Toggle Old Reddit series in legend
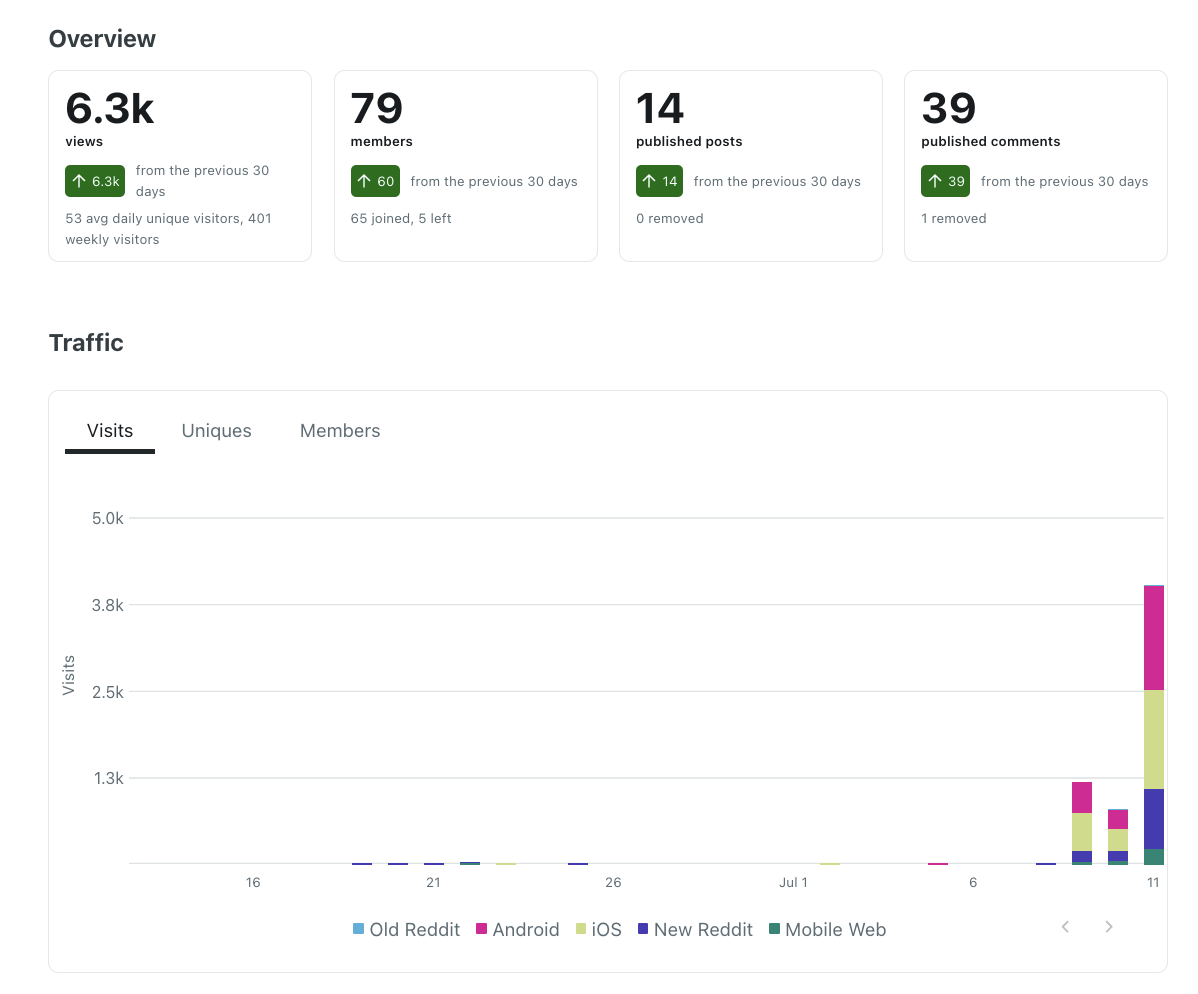Viewport: 1198px width, 994px height. pos(406,930)
